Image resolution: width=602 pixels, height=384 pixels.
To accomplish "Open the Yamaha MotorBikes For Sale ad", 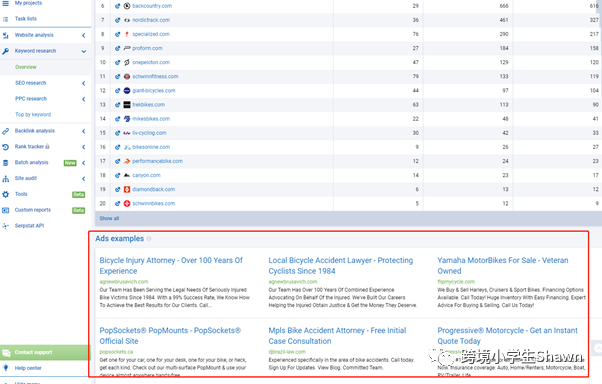I will [x=503, y=265].
